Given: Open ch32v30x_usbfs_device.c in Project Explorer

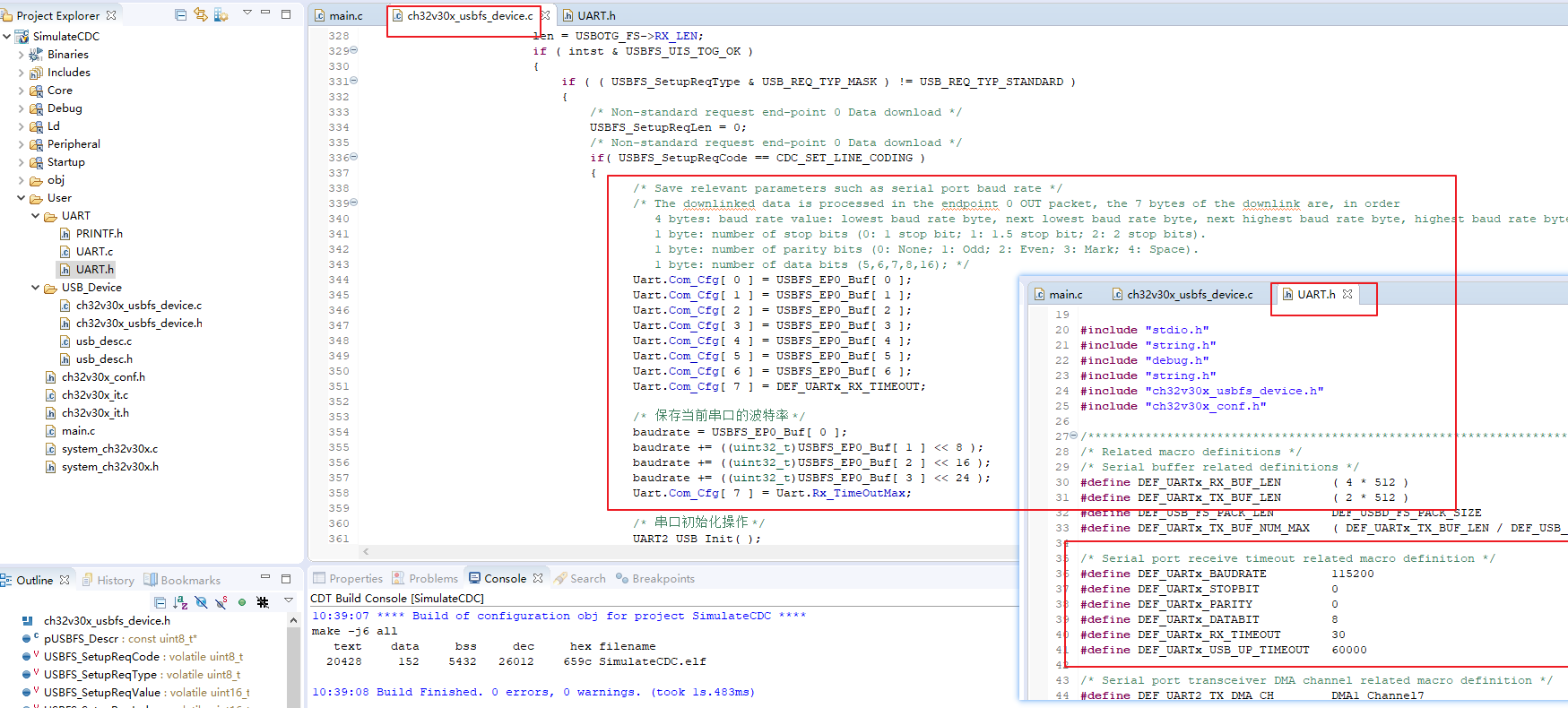Looking at the screenshot, I should click(131, 306).
